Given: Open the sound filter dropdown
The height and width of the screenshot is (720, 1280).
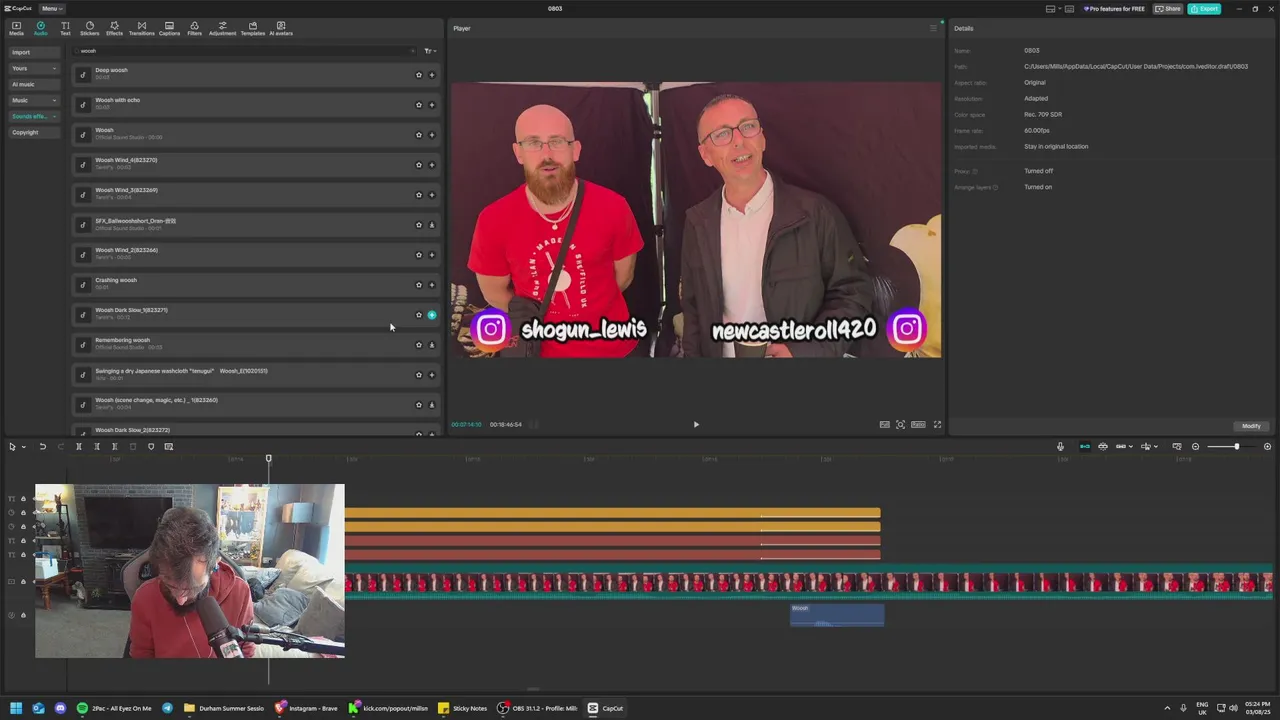Looking at the screenshot, I should click(429, 51).
